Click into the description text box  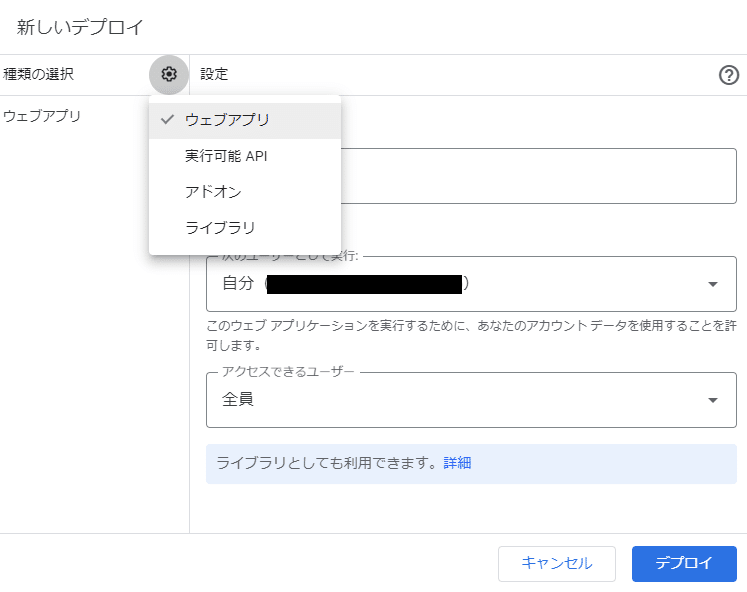click(538, 176)
